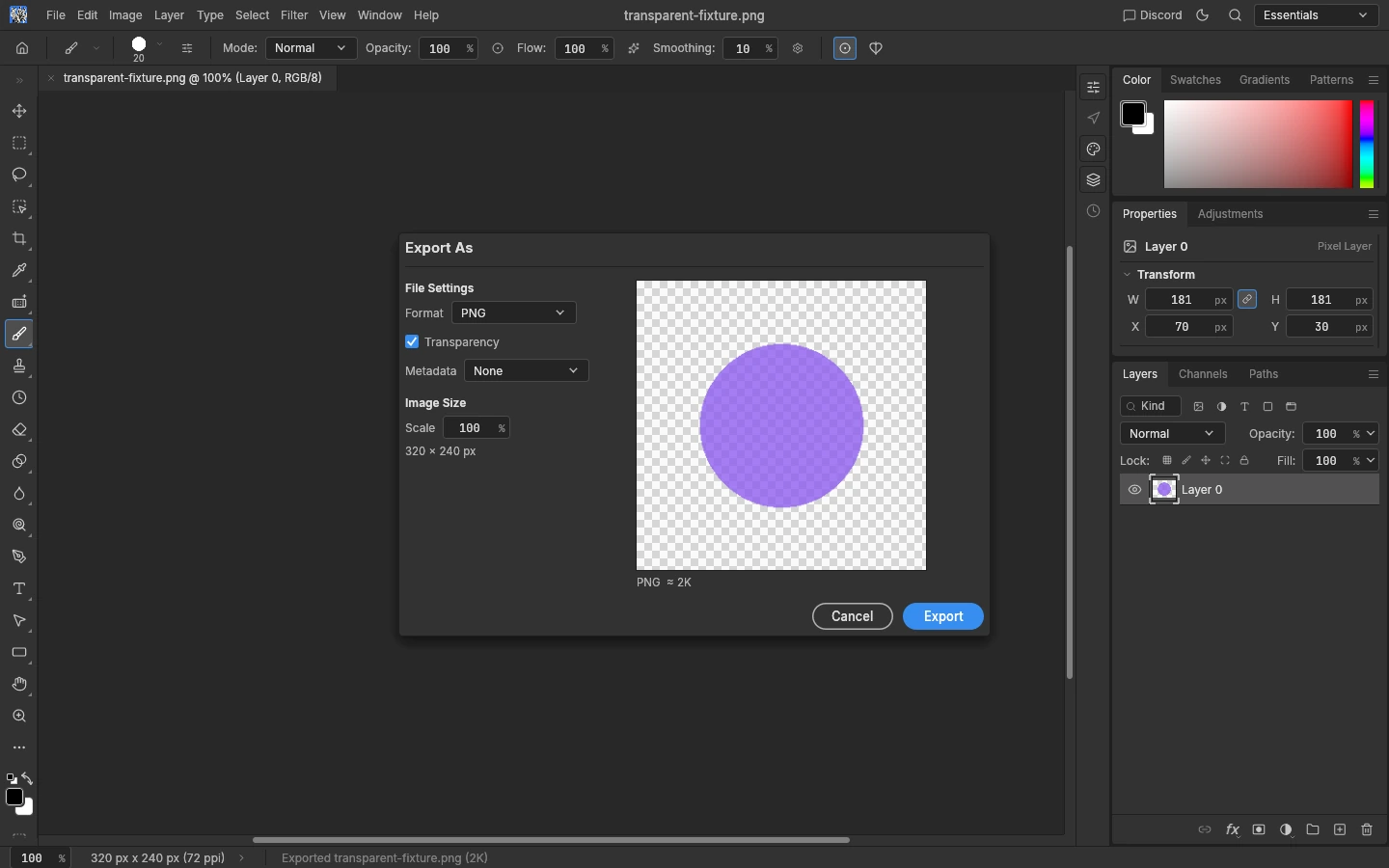This screenshot has width=1389, height=868.
Task: Toggle dark mode moon icon
Action: coord(1202,15)
